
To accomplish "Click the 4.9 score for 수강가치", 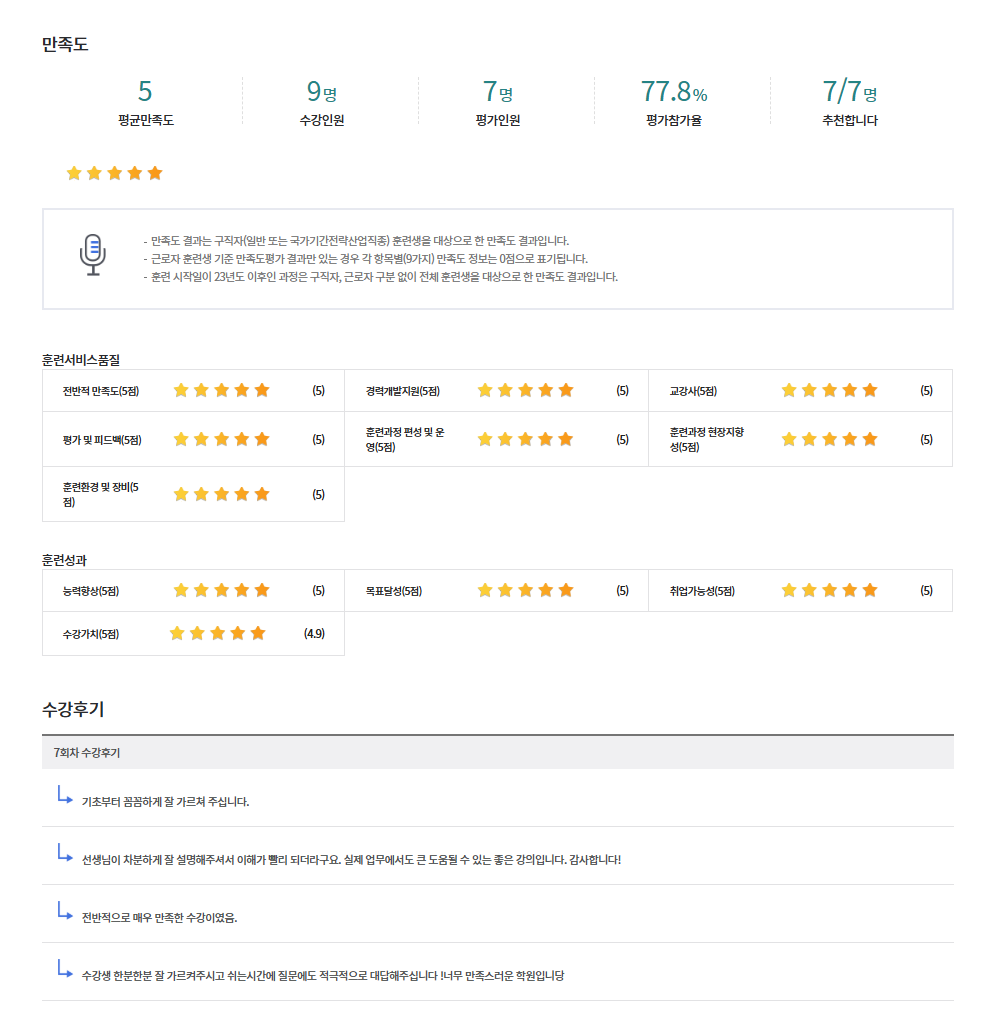I will (314, 633).
